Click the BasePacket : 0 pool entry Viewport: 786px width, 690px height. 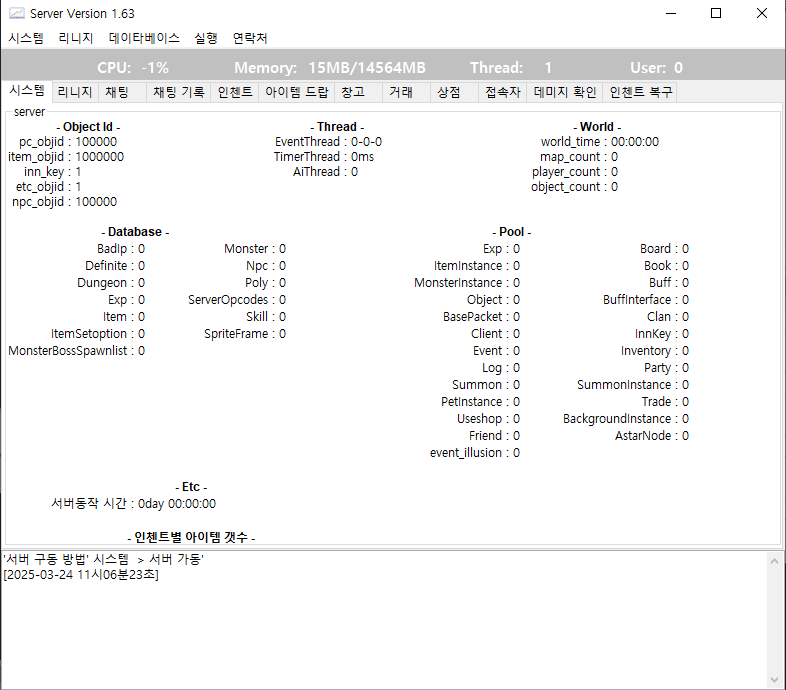click(x=481, y=317)
